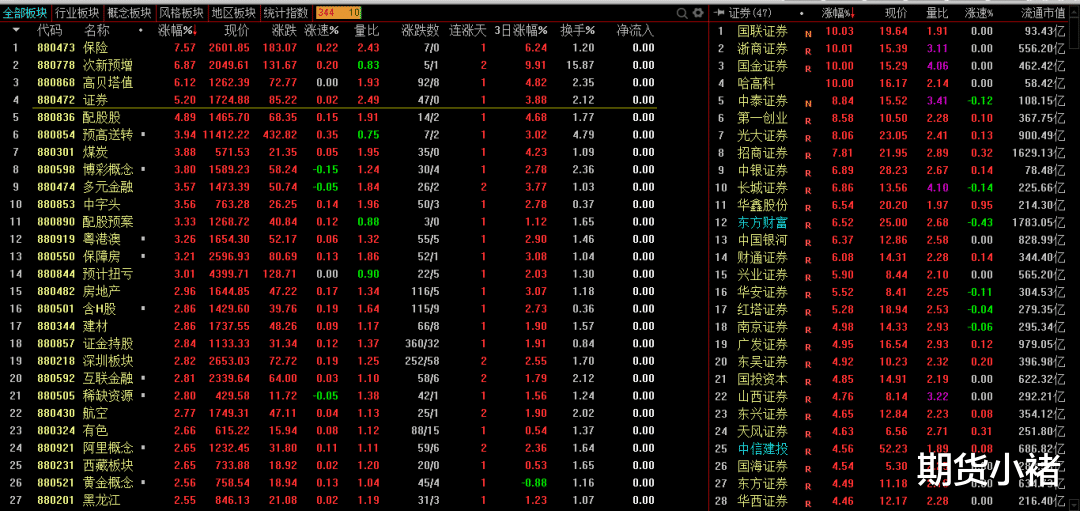Viewport: 1080px width, 511px height.
Task: Switch to the 统计指数 tab
Action: [x=286, y=12]
